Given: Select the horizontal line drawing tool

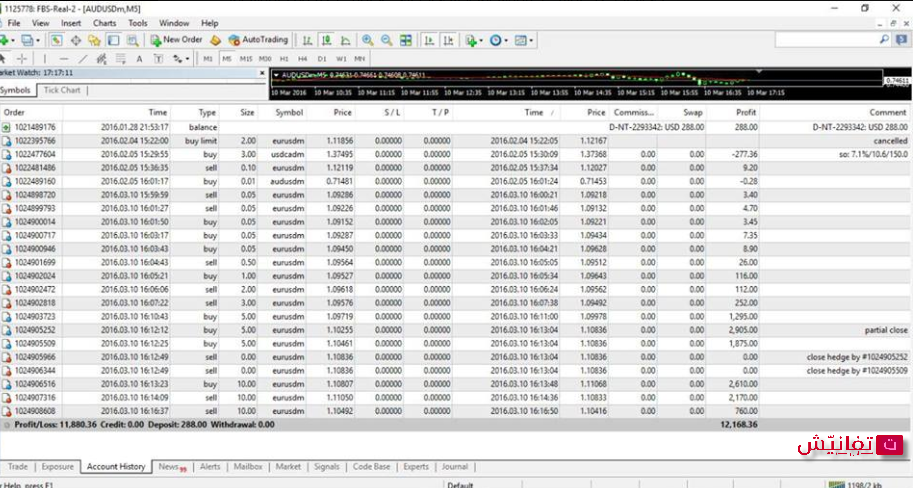Looking at the screenshot, I should click(63, 59).
